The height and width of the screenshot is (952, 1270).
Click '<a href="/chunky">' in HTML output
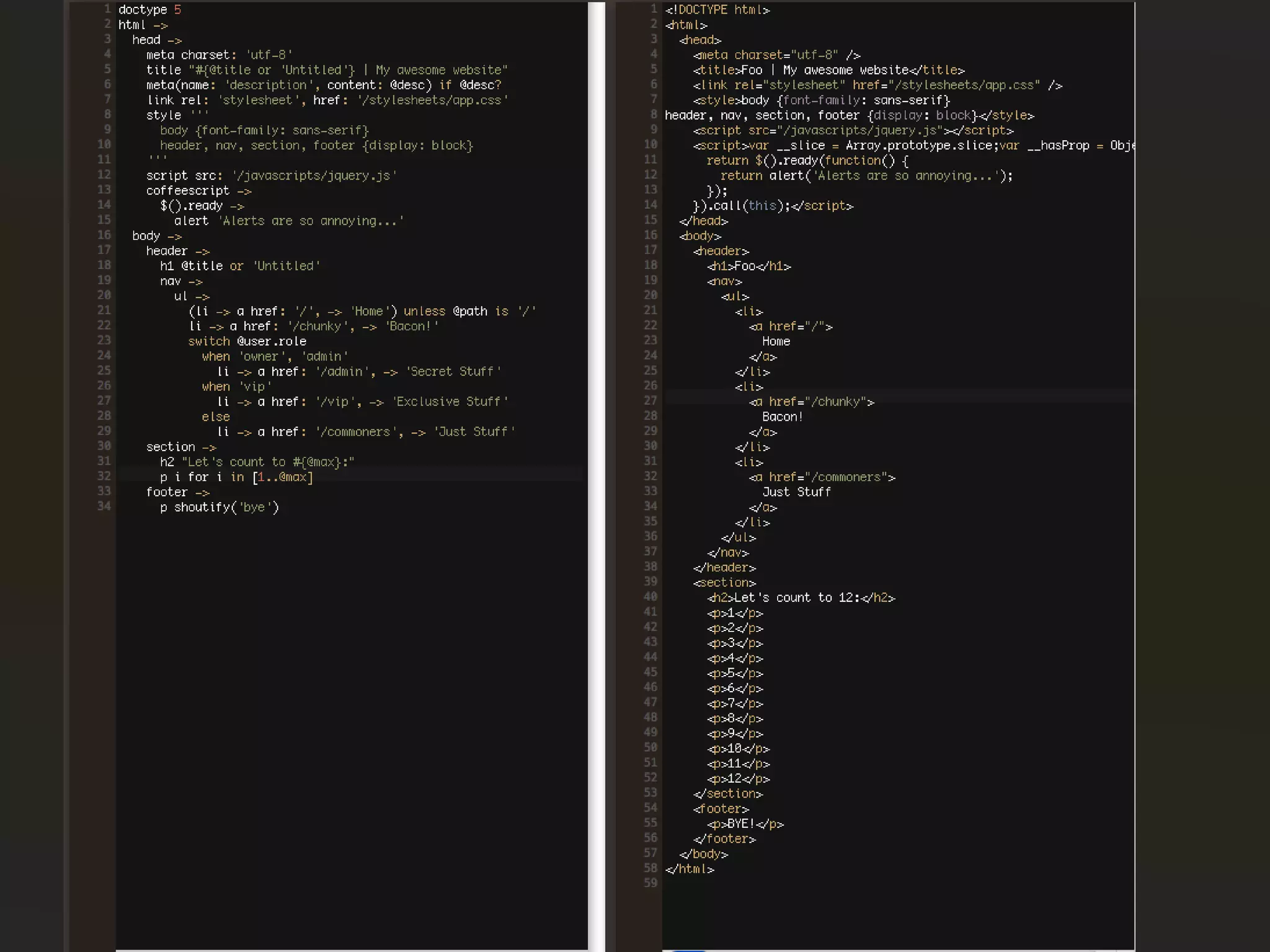[811, 402]
